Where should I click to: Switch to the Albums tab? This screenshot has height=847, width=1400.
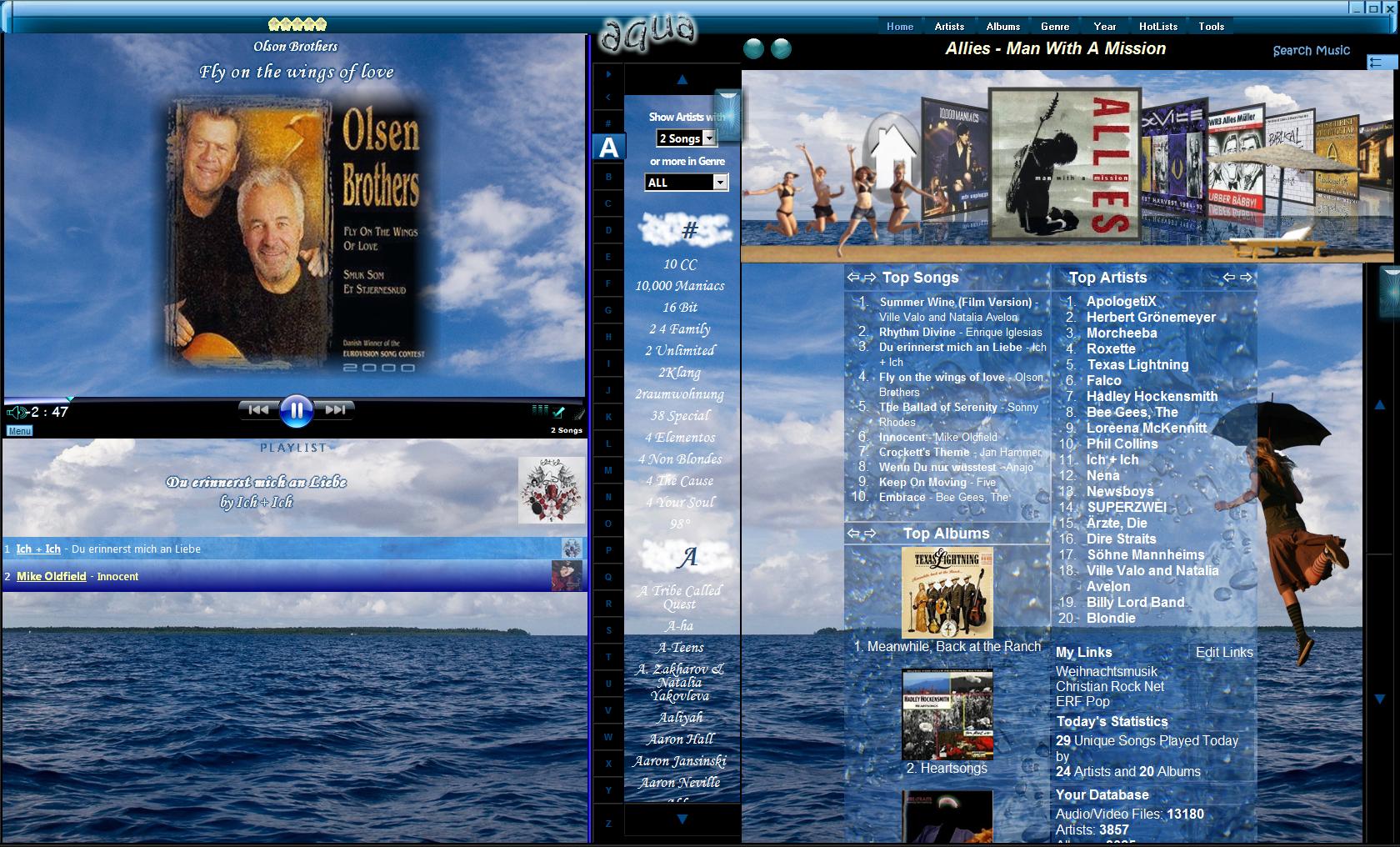click(1003, 27)
